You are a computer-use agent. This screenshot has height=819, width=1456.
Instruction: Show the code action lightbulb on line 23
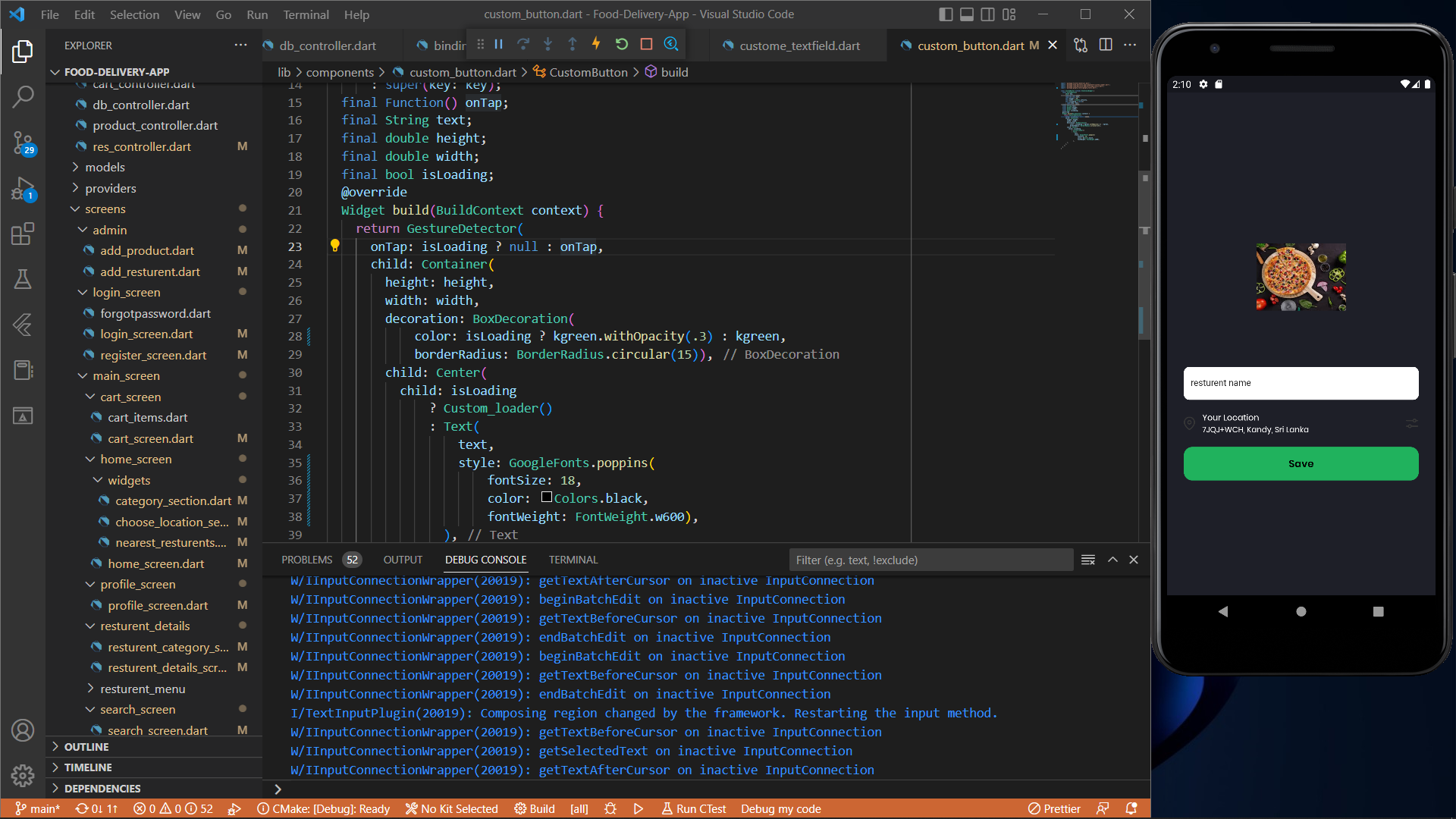pyautogui.click(x=334, y=246)
